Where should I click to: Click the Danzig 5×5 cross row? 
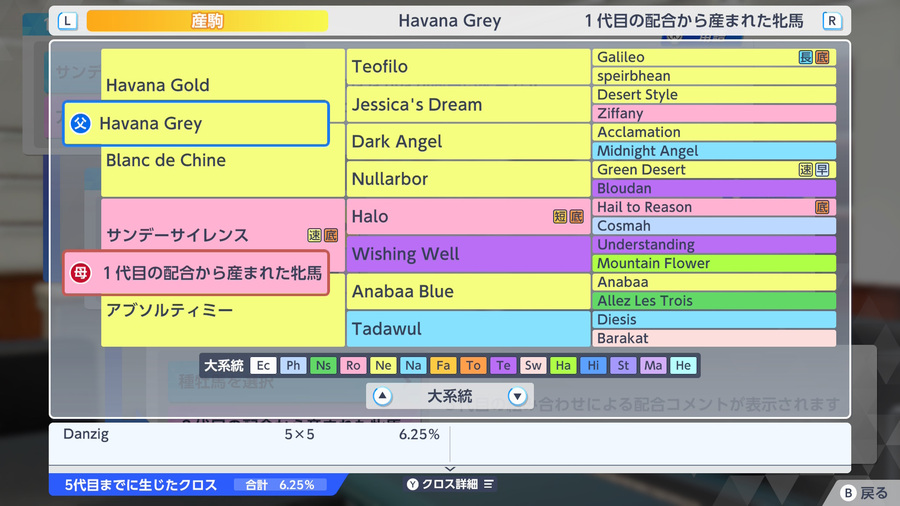(250, 435)
